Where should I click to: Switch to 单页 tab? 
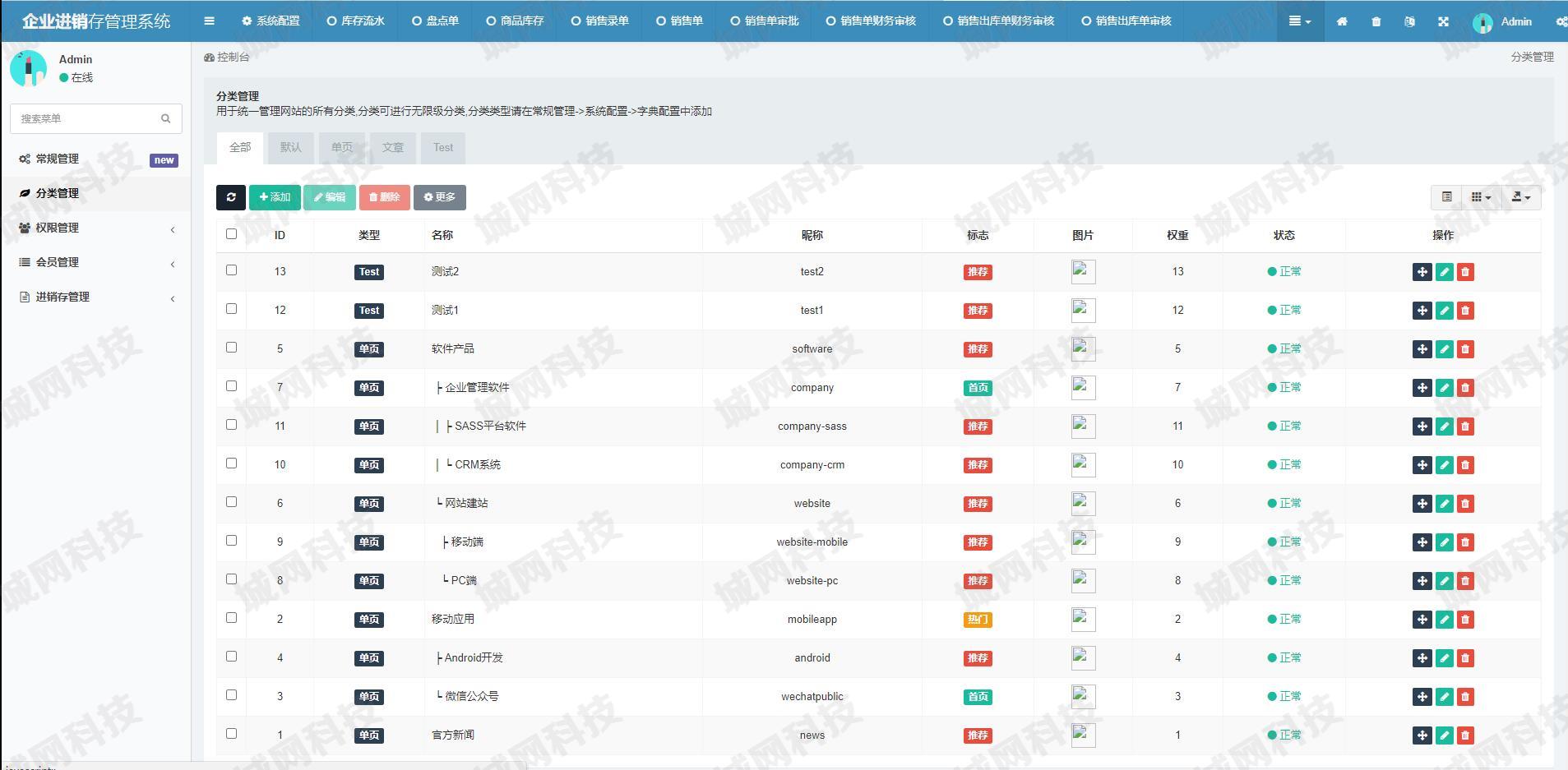pyautogui.click(x=342, y=148)
